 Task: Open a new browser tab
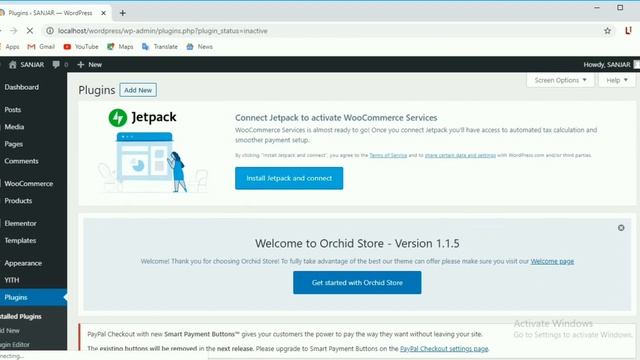[122, 13]
